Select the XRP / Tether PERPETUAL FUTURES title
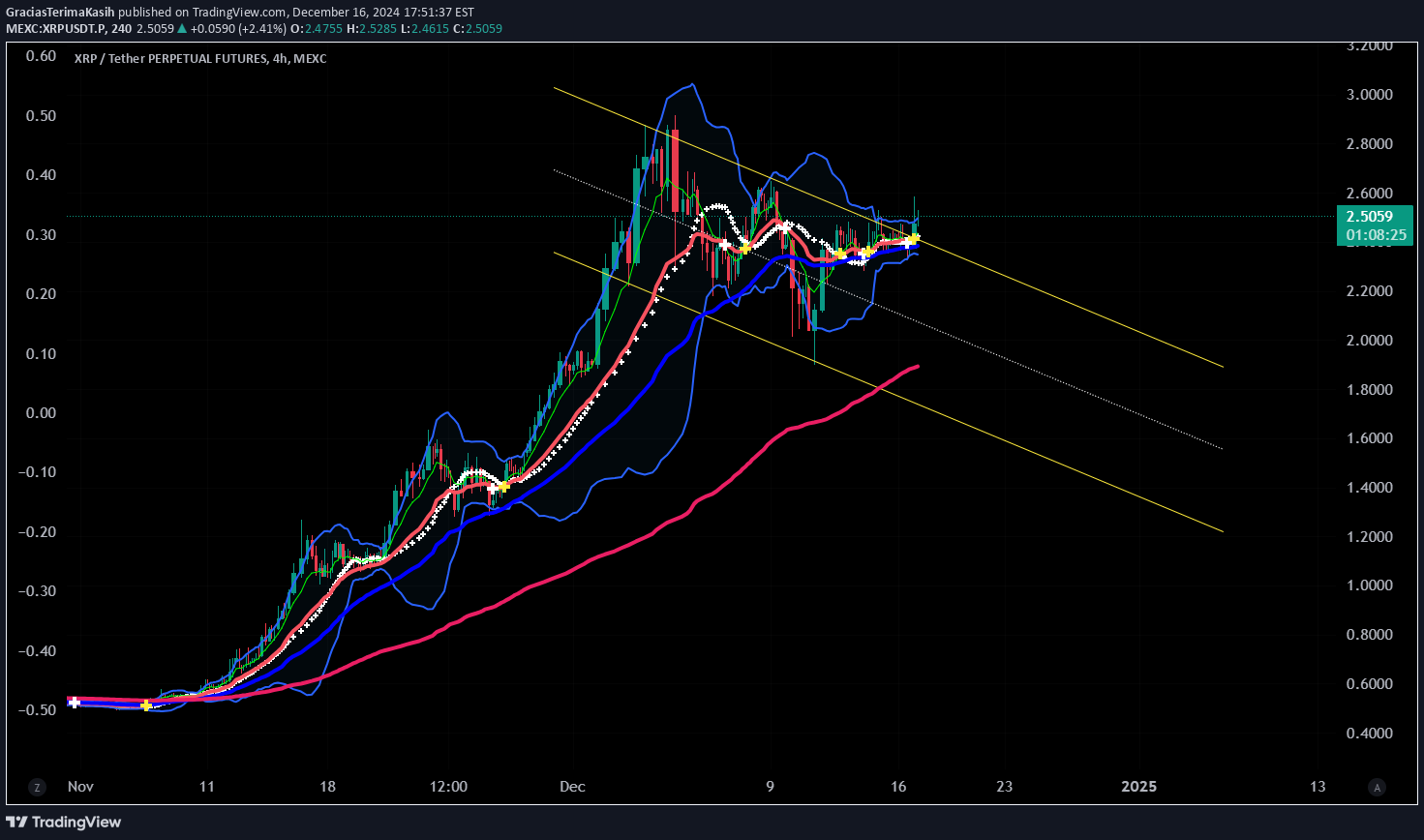The height and width of the screenshot is (840, 1424). point(199,58)
